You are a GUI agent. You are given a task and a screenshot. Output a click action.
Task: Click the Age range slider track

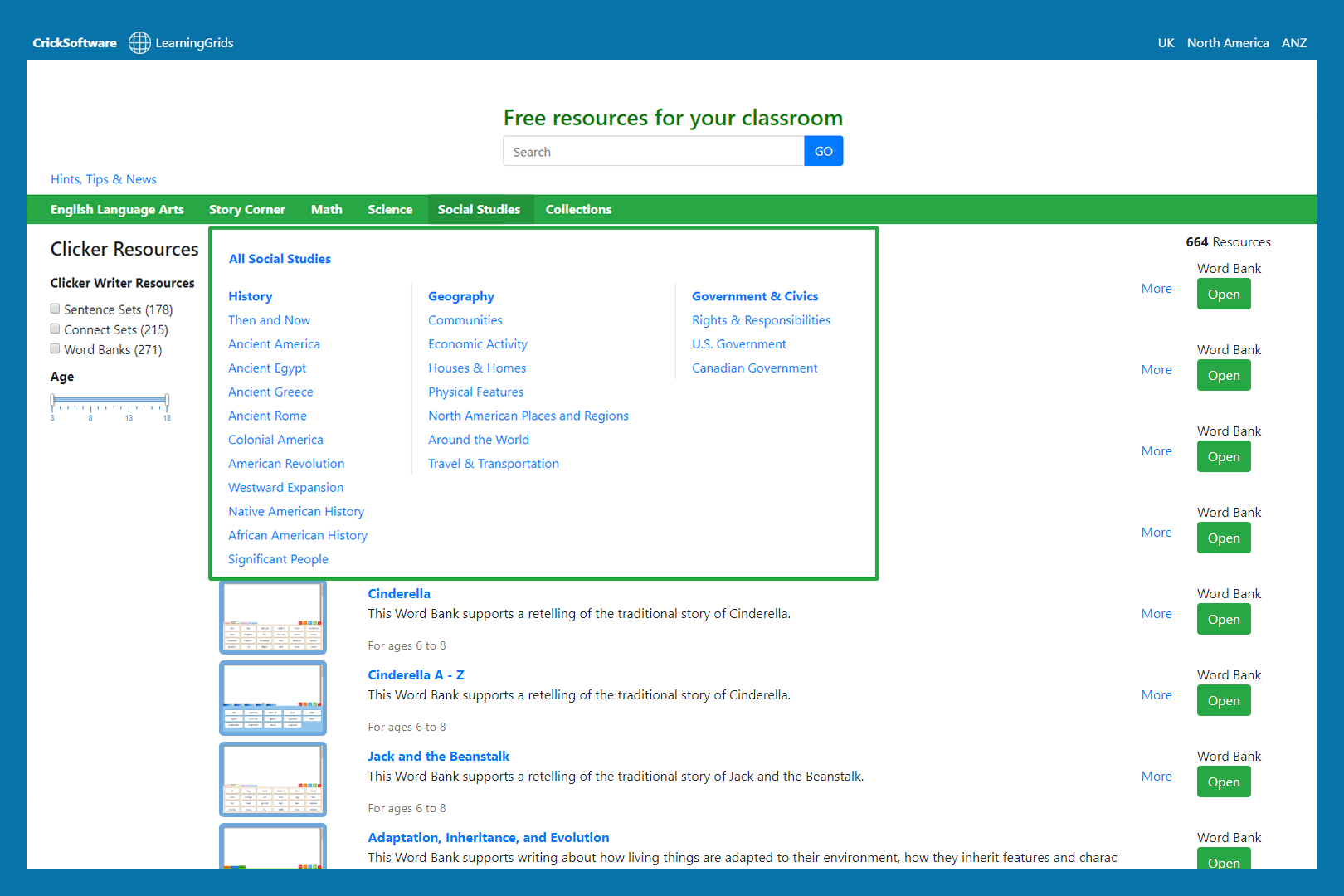(x=110, y=400)
